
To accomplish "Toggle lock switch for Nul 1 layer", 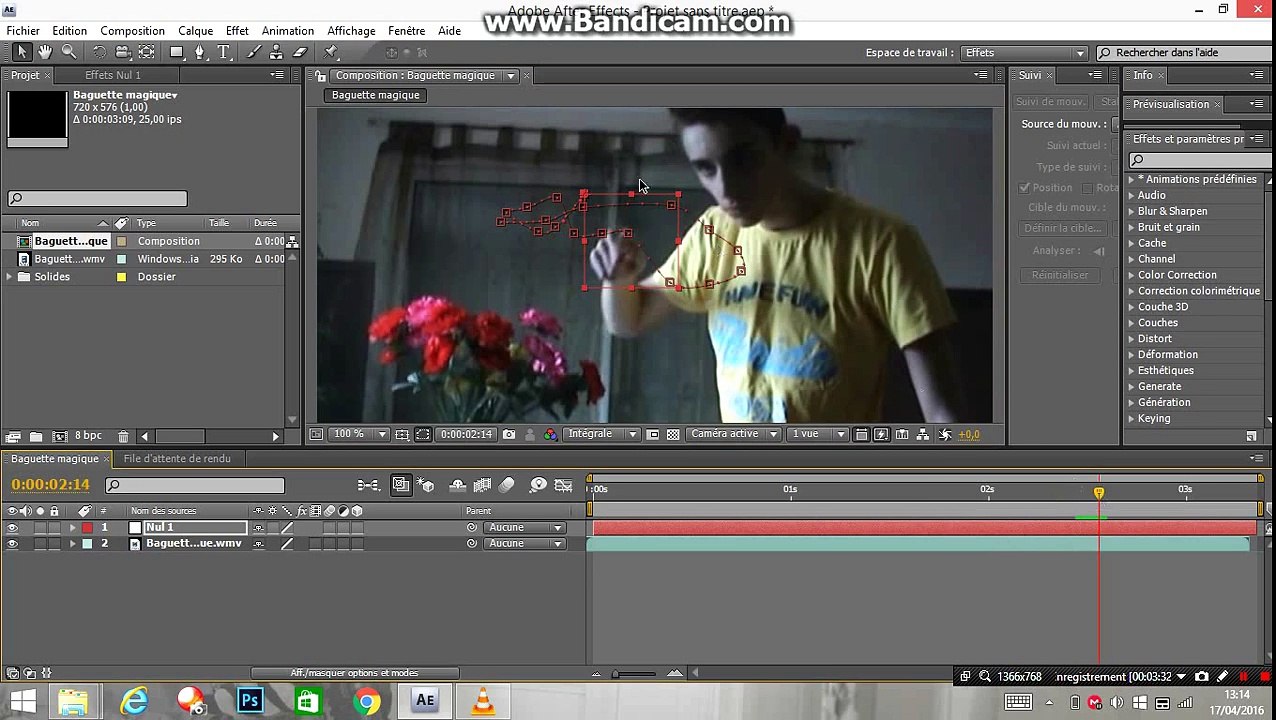I will (x=55, y=527).
